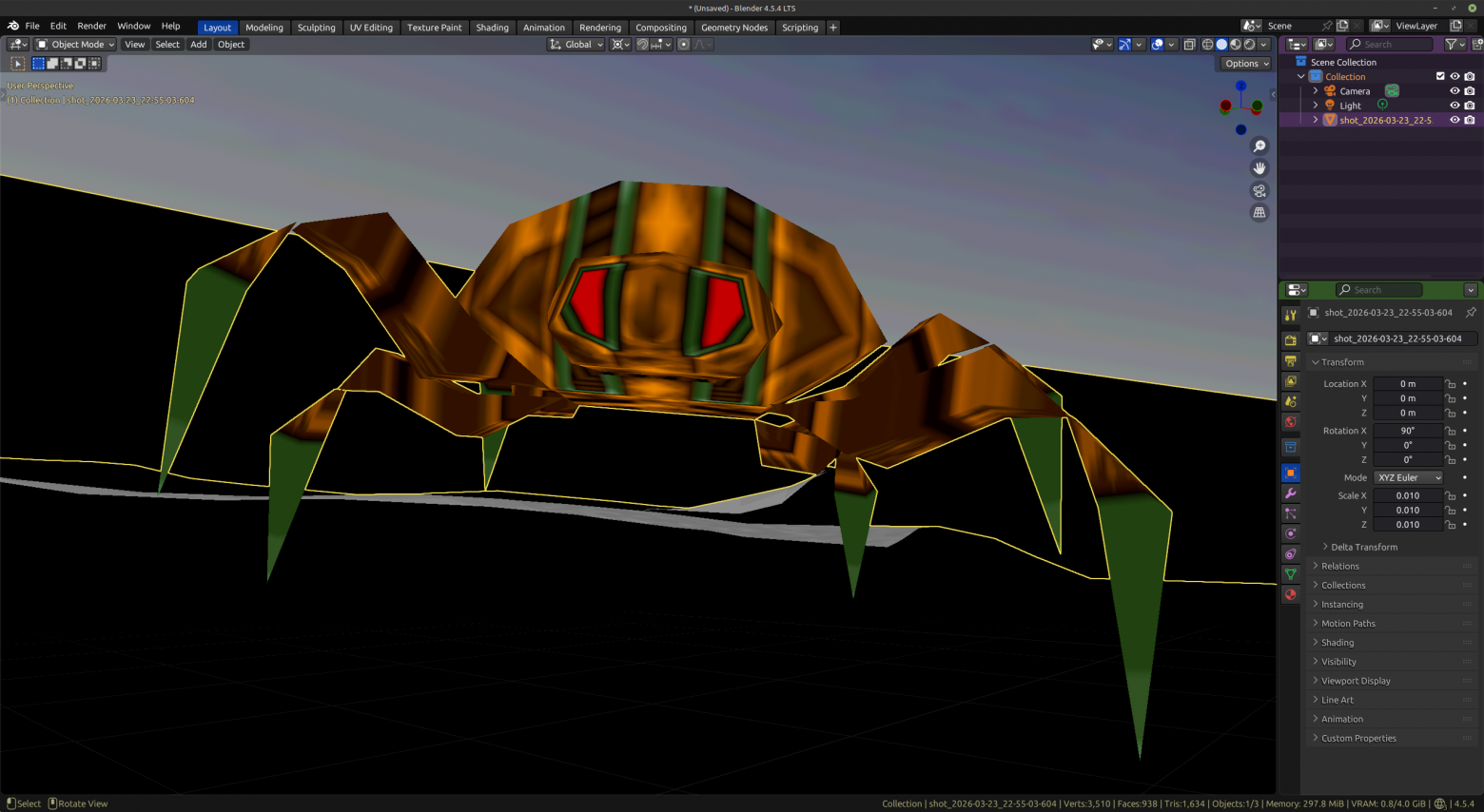
Task: Click the pan hand viewport icon
Action: pyautogui.click(x=1259, y=168)
